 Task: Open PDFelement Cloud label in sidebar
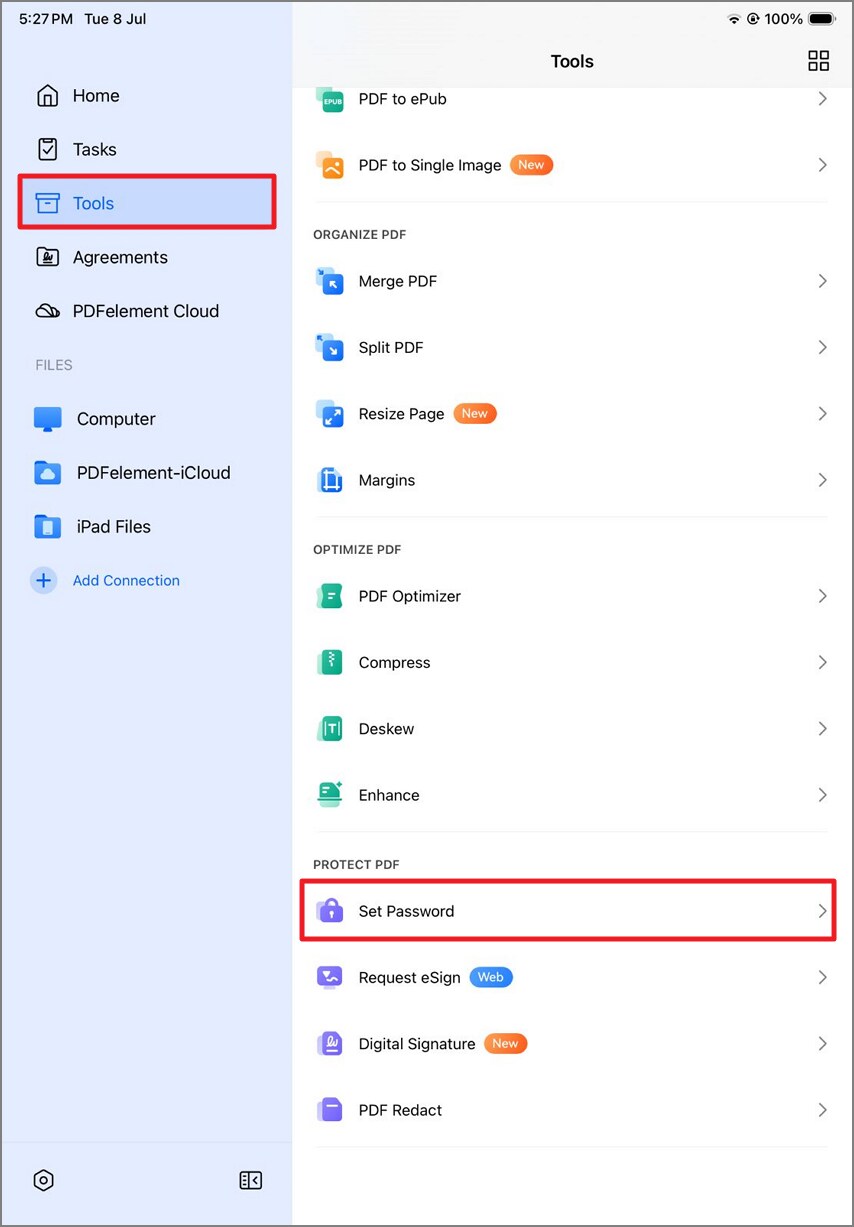(x=146, y=311)
